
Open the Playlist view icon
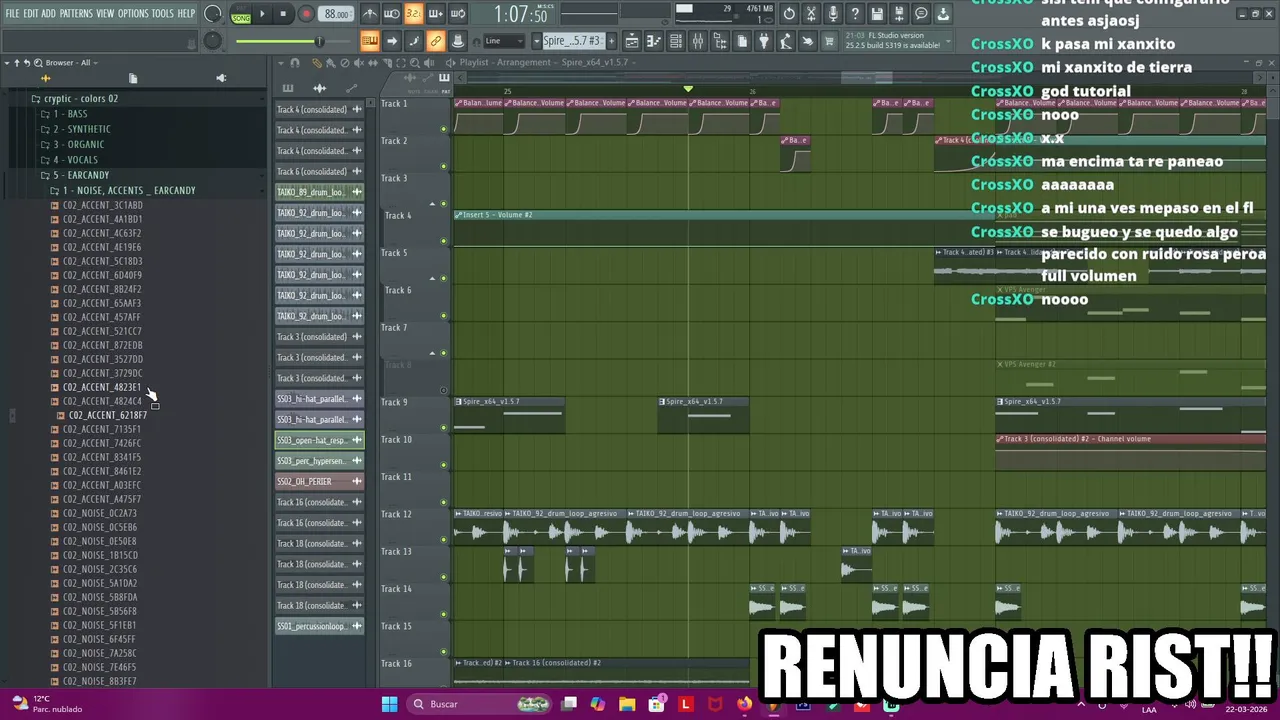[632, 41]
